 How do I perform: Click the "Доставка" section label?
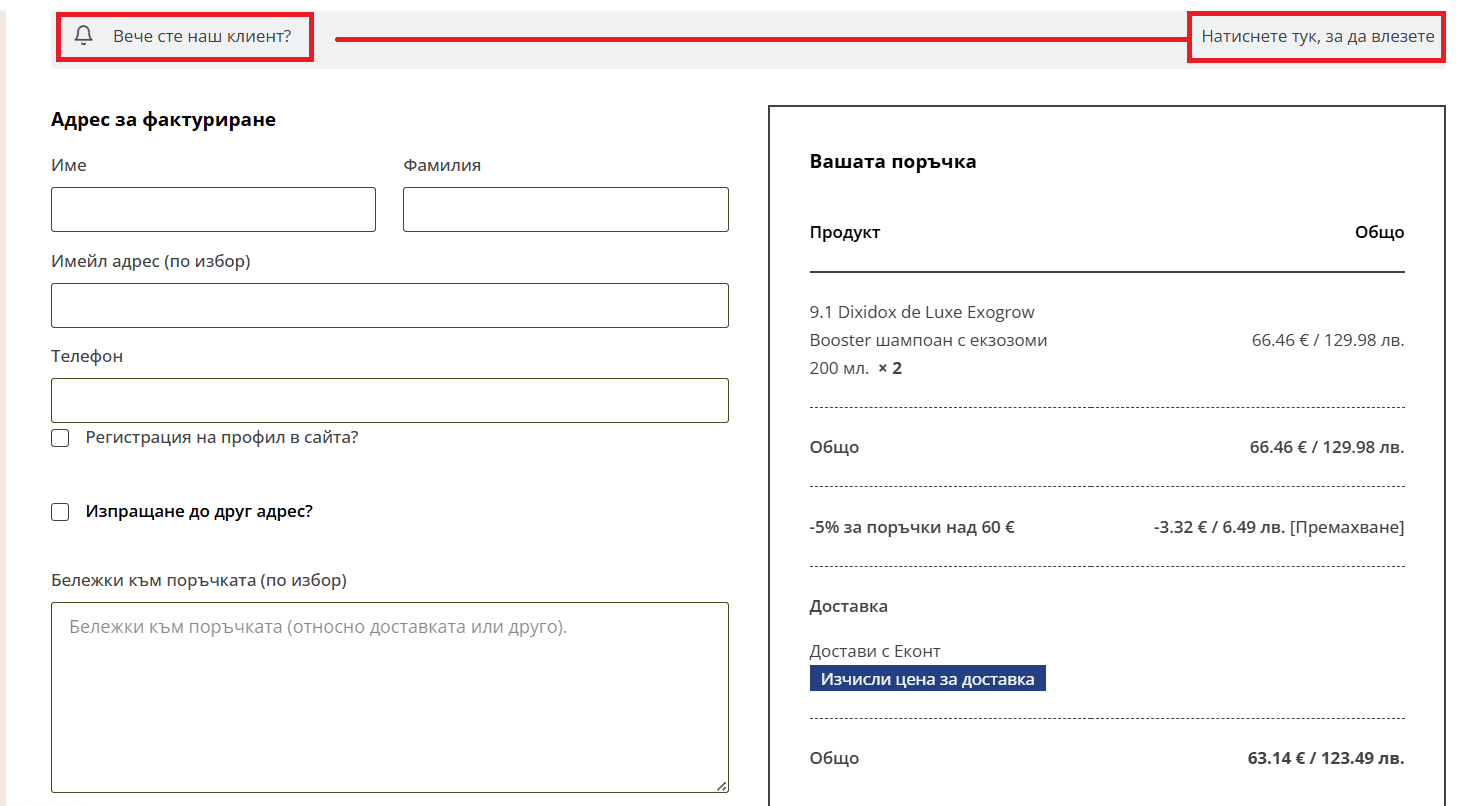coord(849,606)
